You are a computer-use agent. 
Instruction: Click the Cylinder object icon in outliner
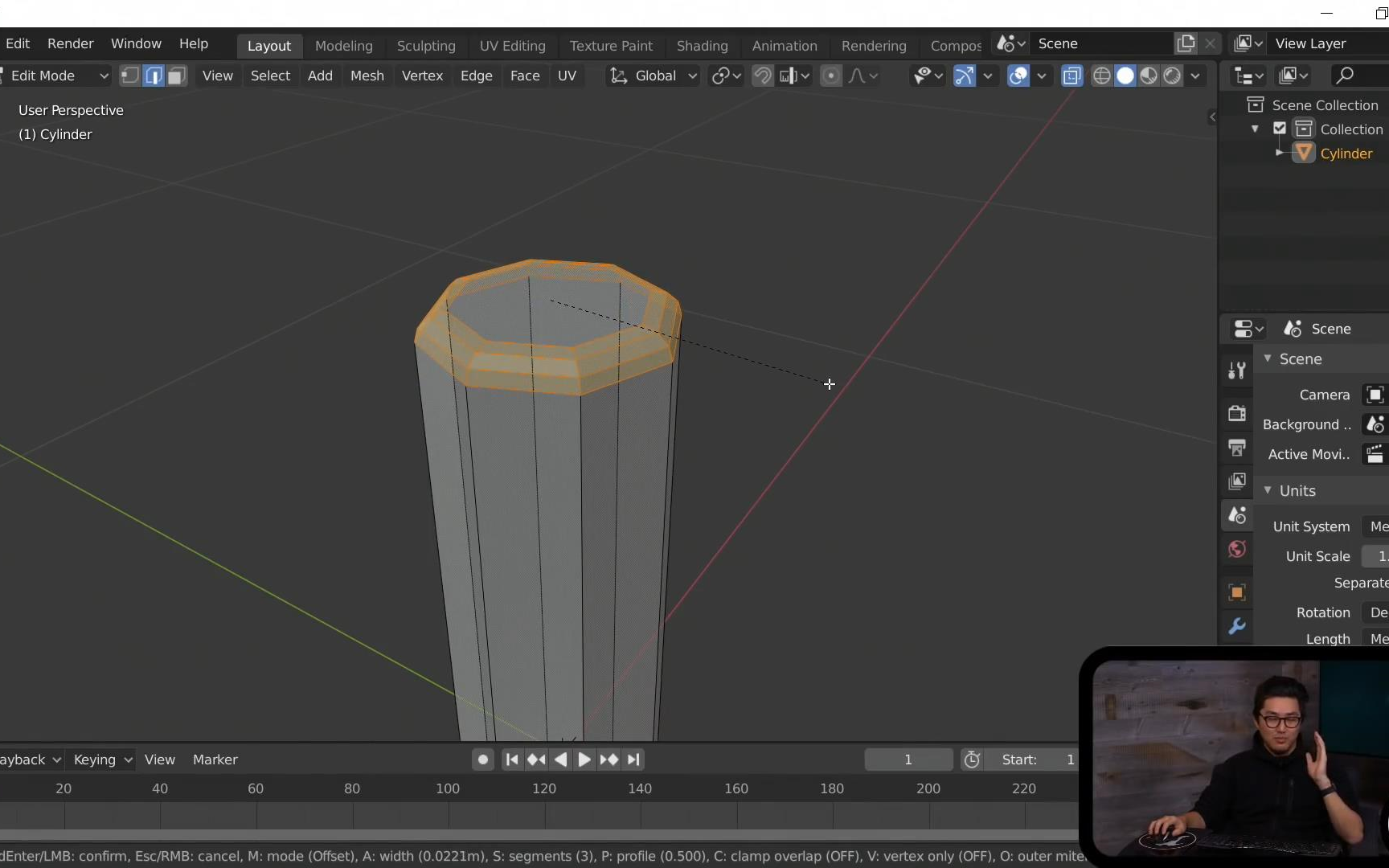(1304, 153)
